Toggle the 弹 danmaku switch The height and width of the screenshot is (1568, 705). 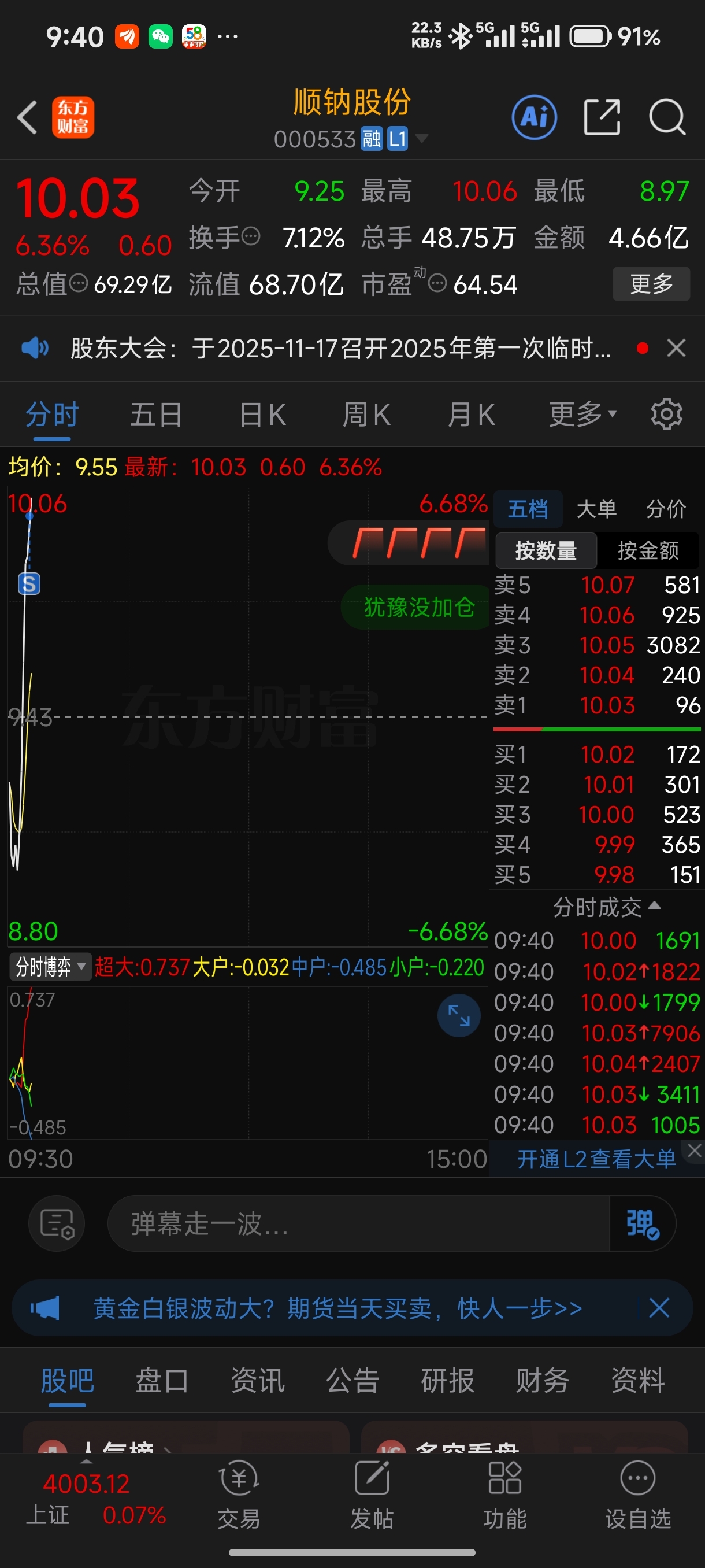click(643, 1223)
